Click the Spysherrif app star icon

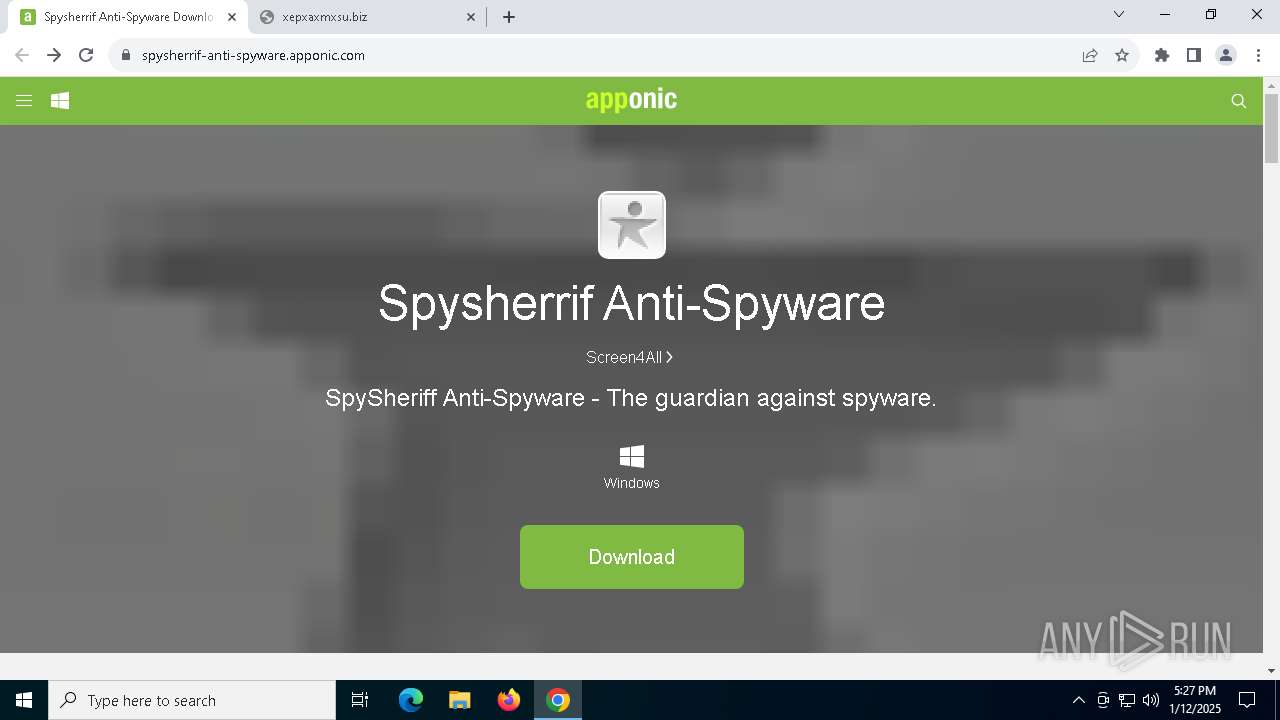click(632, 225)
